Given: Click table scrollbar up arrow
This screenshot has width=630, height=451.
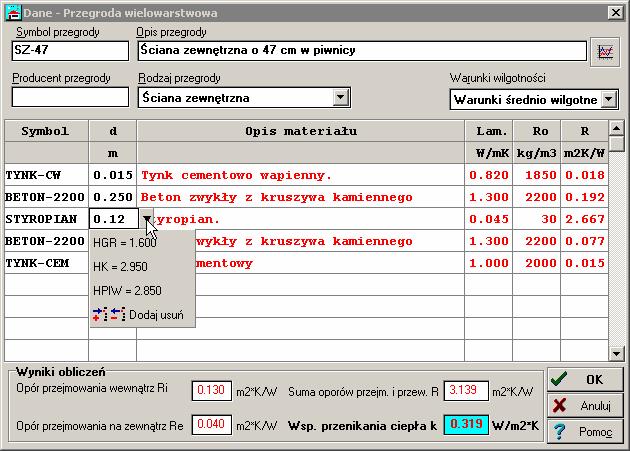Looking at the screenshot, I should pos(616,128).
